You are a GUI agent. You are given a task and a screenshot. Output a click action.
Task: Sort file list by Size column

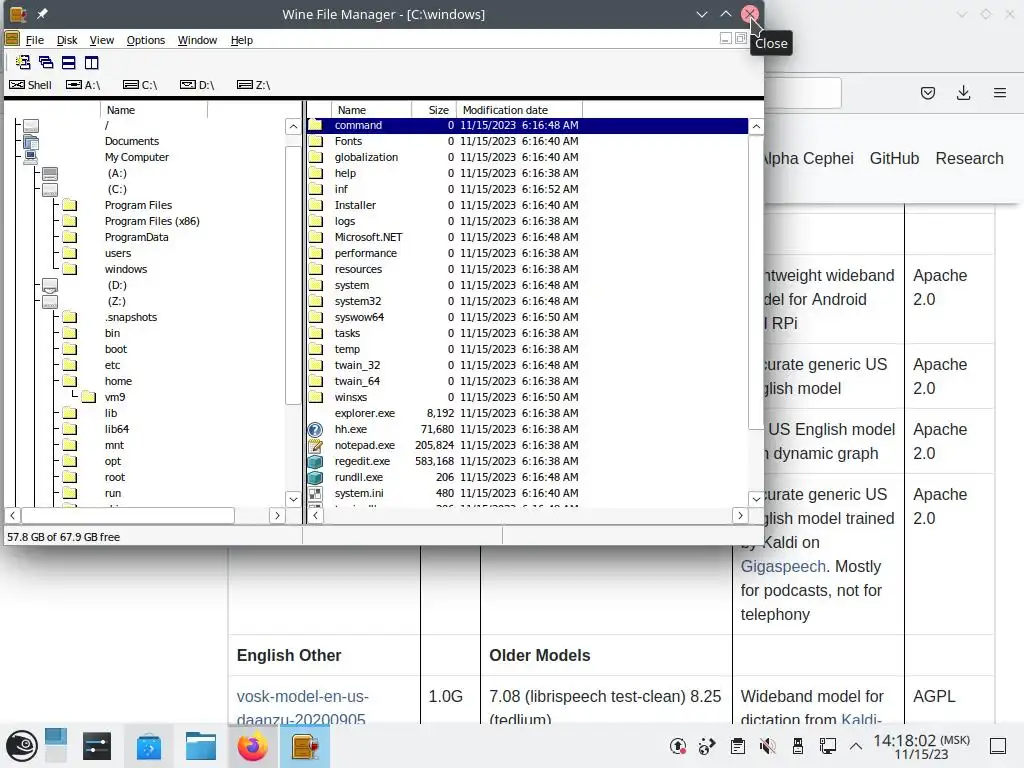click(x=434, y=110)
